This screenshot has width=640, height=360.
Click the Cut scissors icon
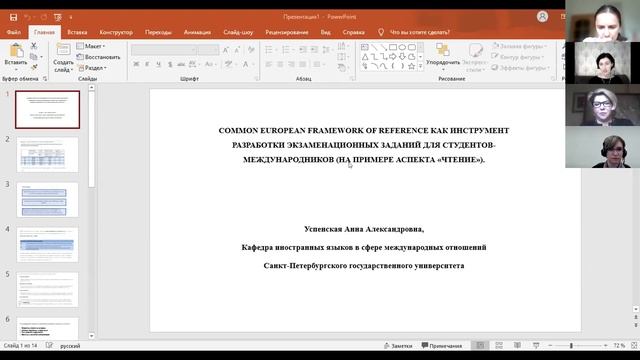pos(34,46)
